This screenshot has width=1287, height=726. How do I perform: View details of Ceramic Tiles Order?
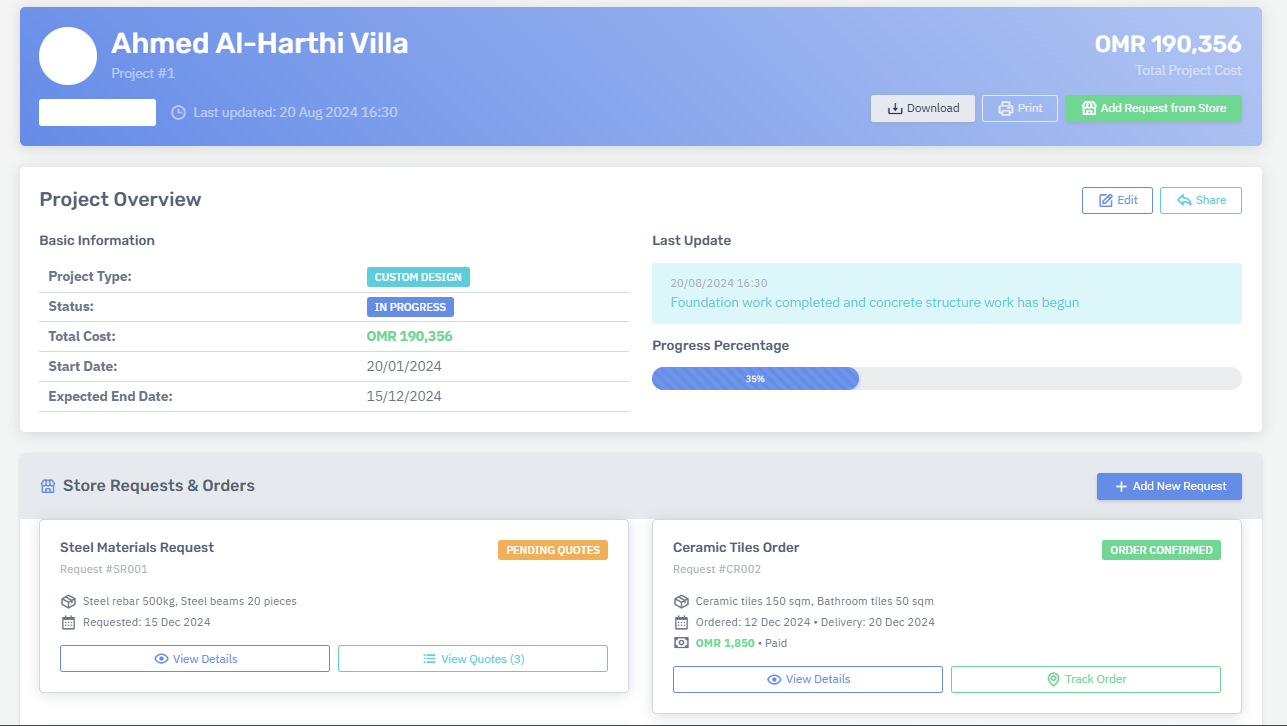(808, 679)
